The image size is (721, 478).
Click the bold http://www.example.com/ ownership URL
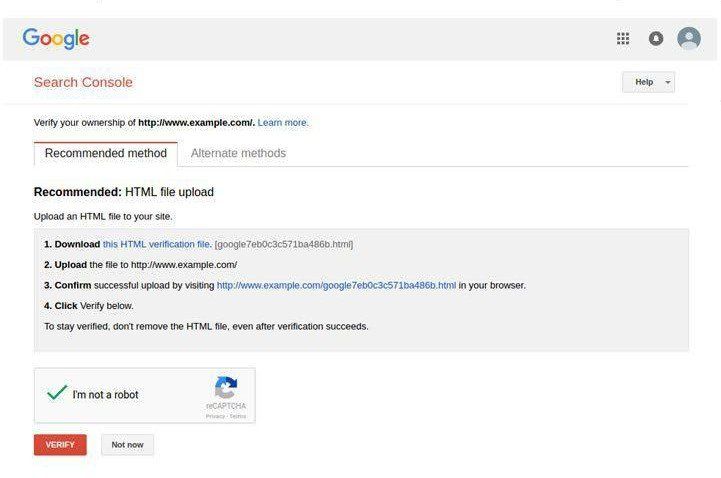196,123
